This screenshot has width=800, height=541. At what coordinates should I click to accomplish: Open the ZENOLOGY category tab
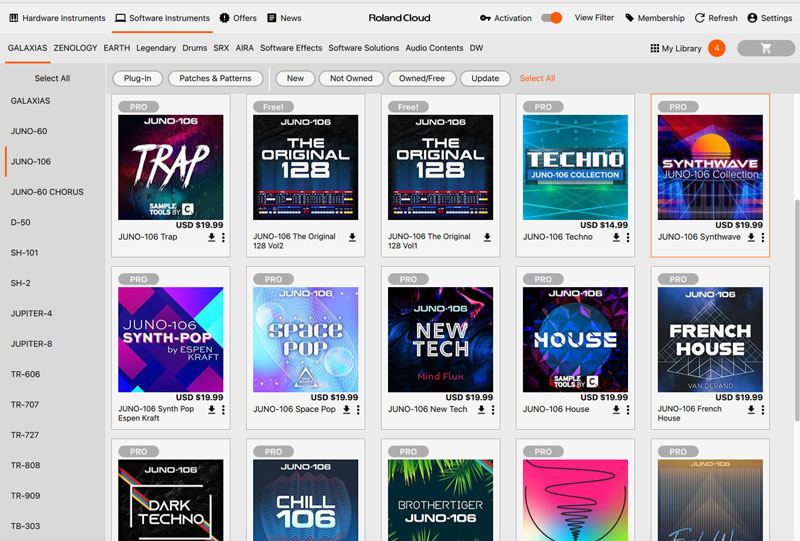pos(75,48)
